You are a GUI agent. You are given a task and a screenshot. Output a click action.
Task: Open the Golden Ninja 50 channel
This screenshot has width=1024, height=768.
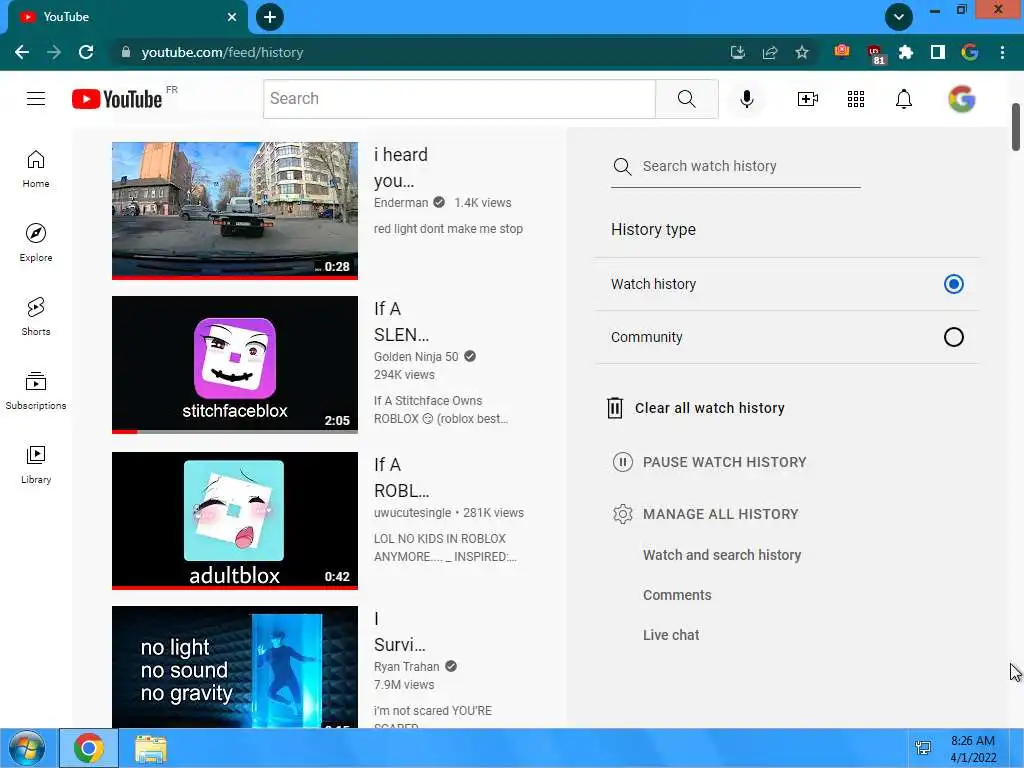coord(416,357)
